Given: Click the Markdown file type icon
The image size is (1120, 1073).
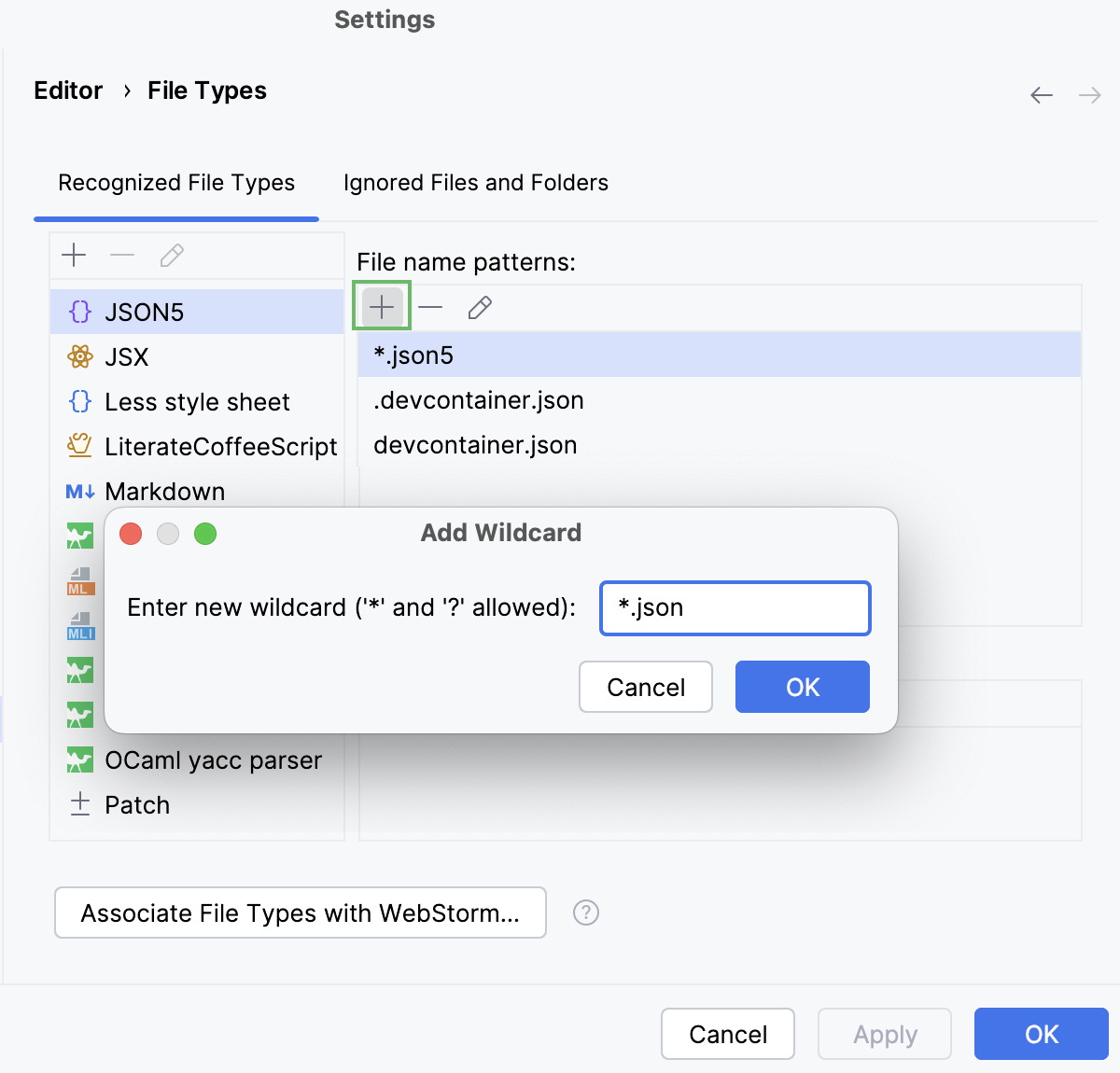Looking at the screenshot, I should click(79, 491).
